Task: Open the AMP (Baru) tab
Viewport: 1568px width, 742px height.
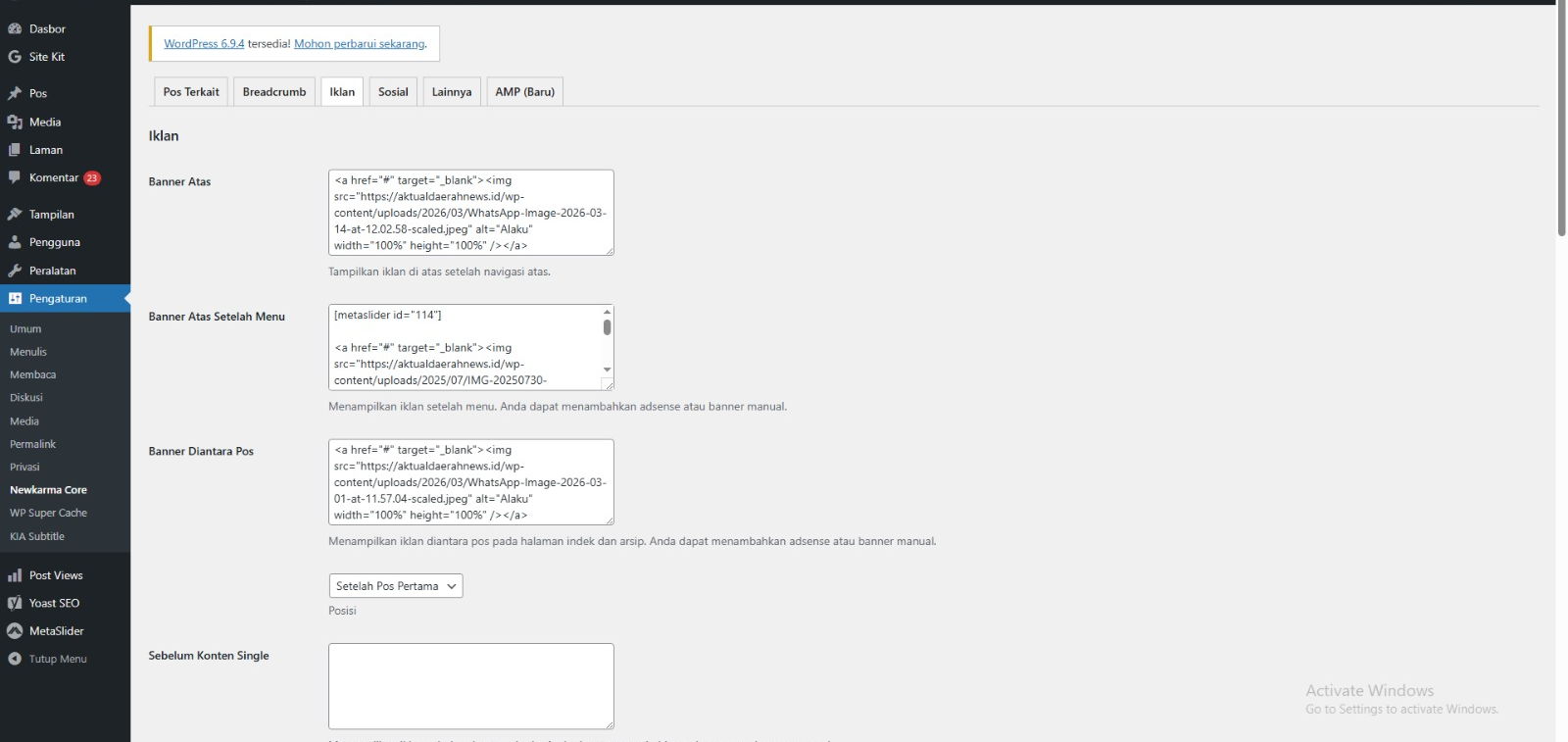Action: (x=524, y=92)
